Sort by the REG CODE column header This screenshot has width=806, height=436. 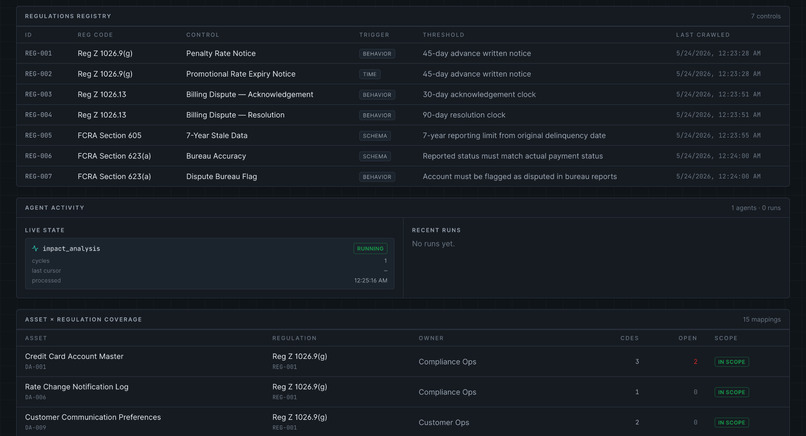95,35
